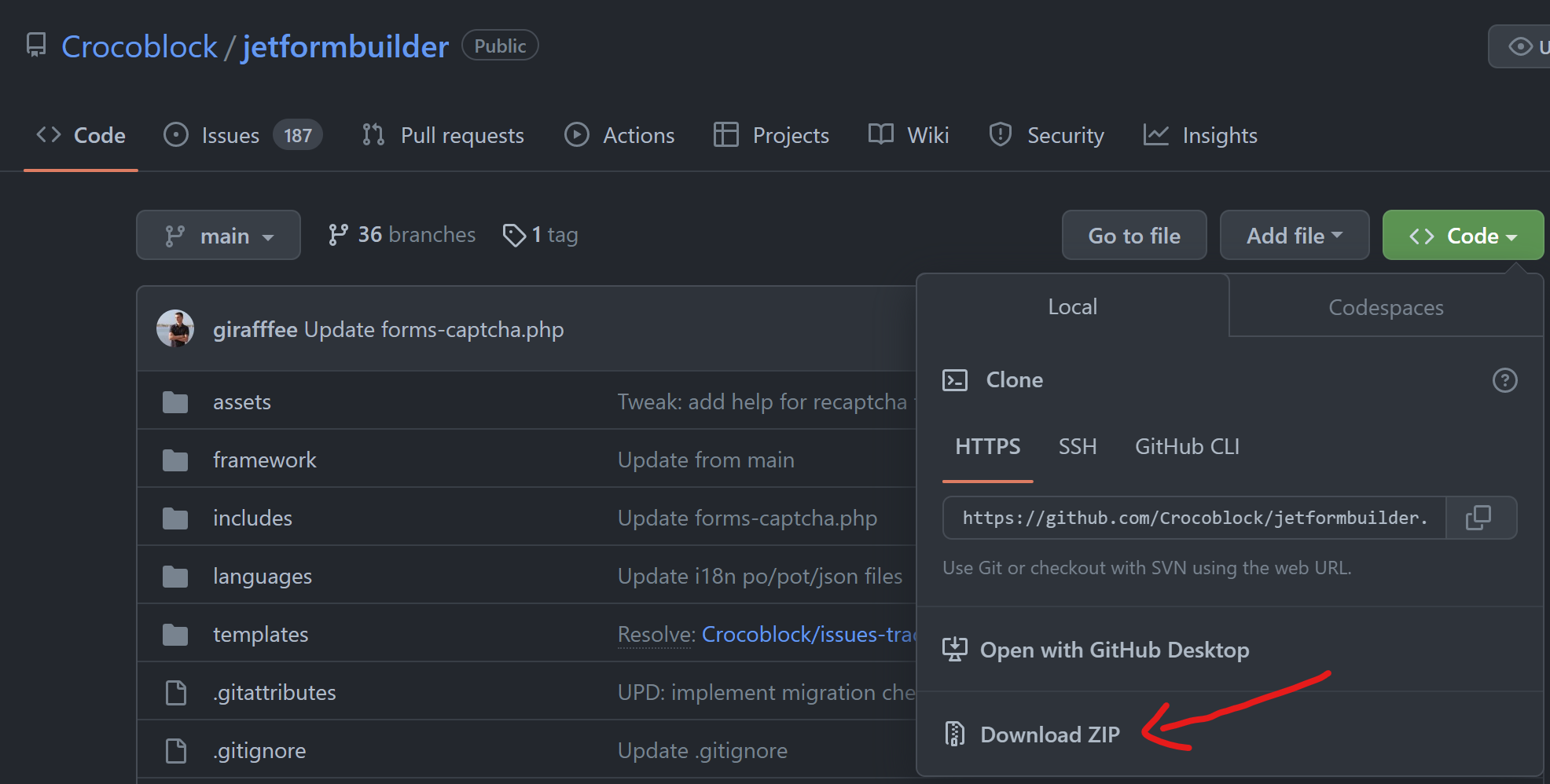The height and width of the screenshot is (784, 1550).
Task: Click the Actions play icon
Action: point(577,134)
